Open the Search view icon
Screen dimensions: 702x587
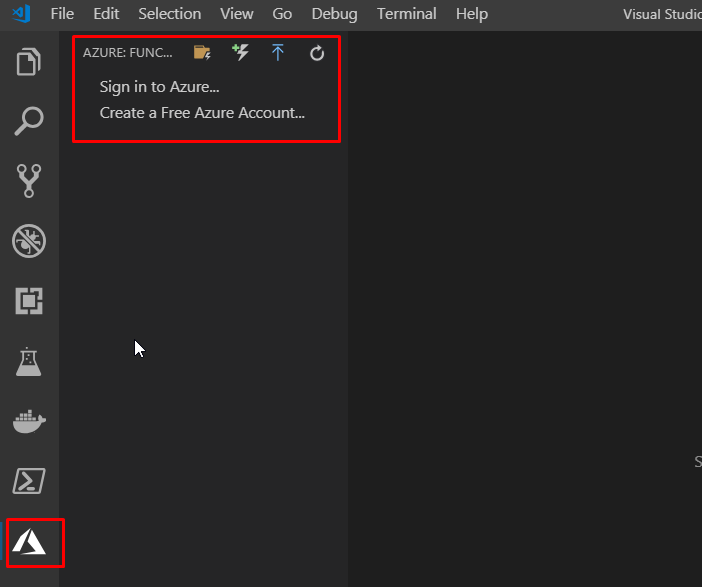[29, 121]
